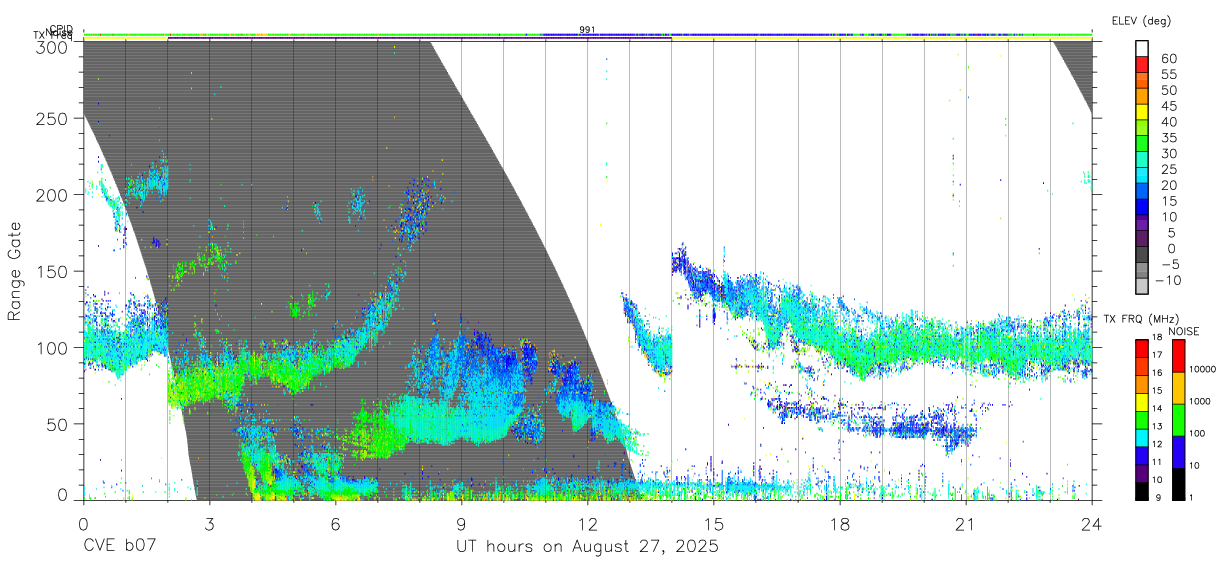This screenshot has height=567, width=1228.
Task: Click the 991 CPID value above the plot
Action: click(x=587, y=29)
